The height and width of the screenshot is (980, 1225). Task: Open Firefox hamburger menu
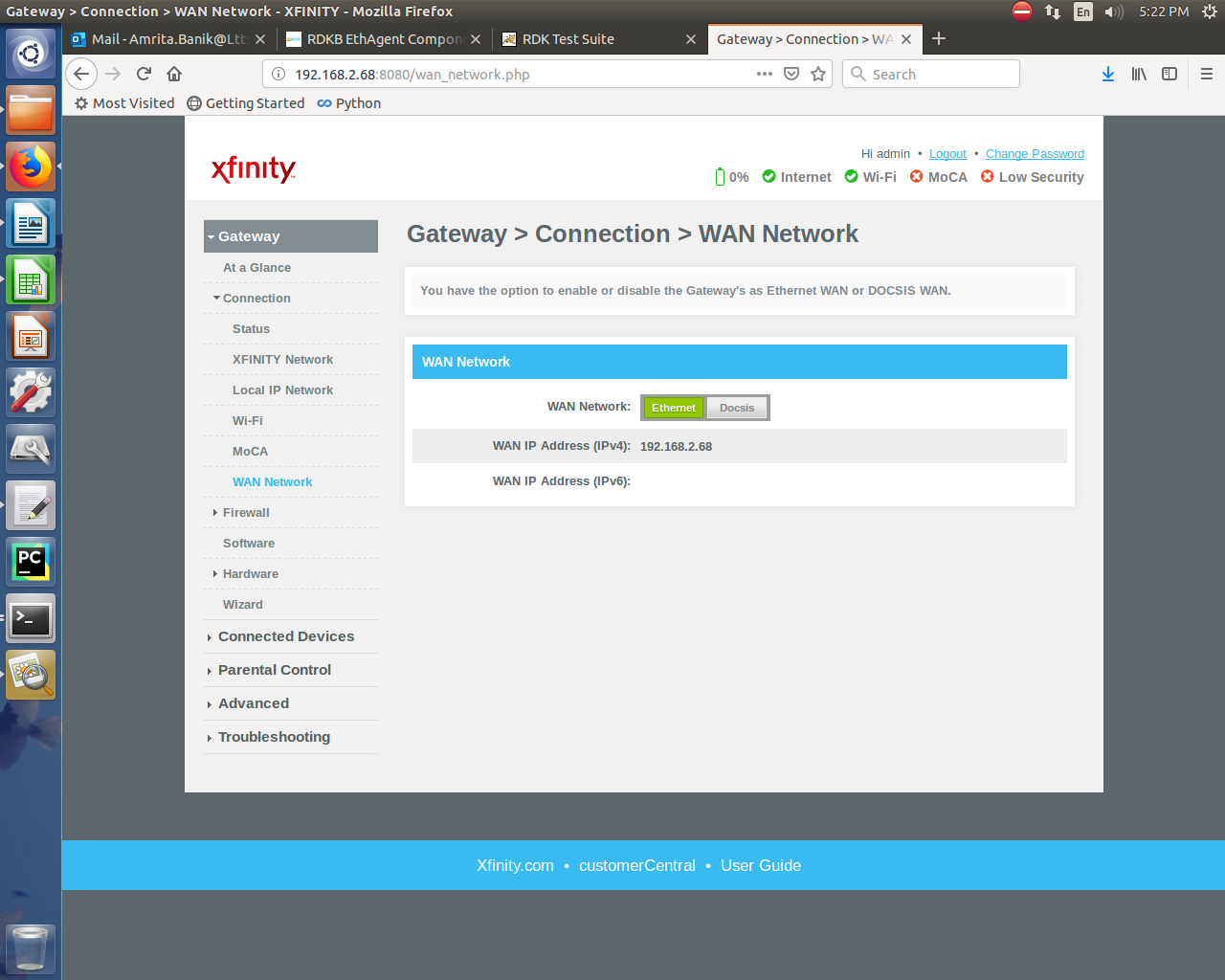(x=1206, y=74)
